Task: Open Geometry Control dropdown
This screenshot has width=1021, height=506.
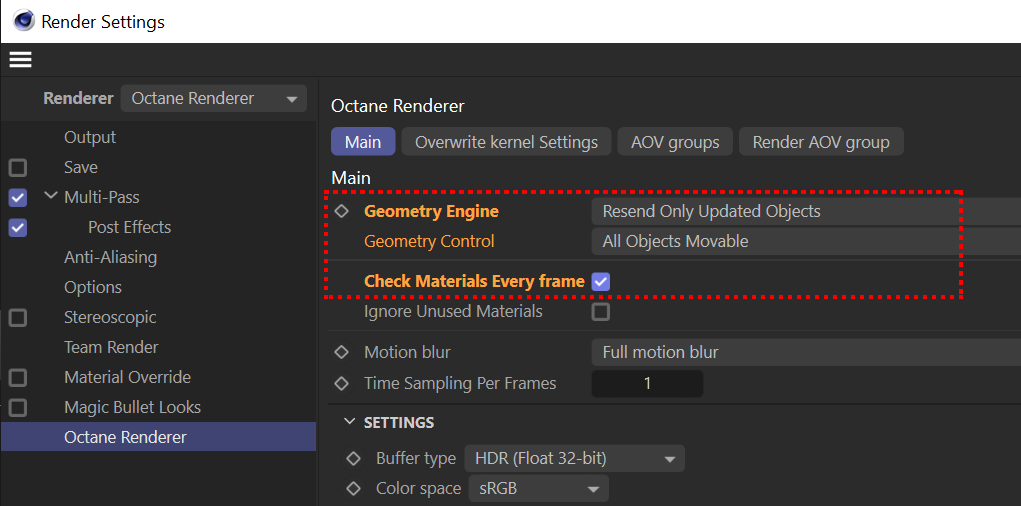Action: click(806, 242)
